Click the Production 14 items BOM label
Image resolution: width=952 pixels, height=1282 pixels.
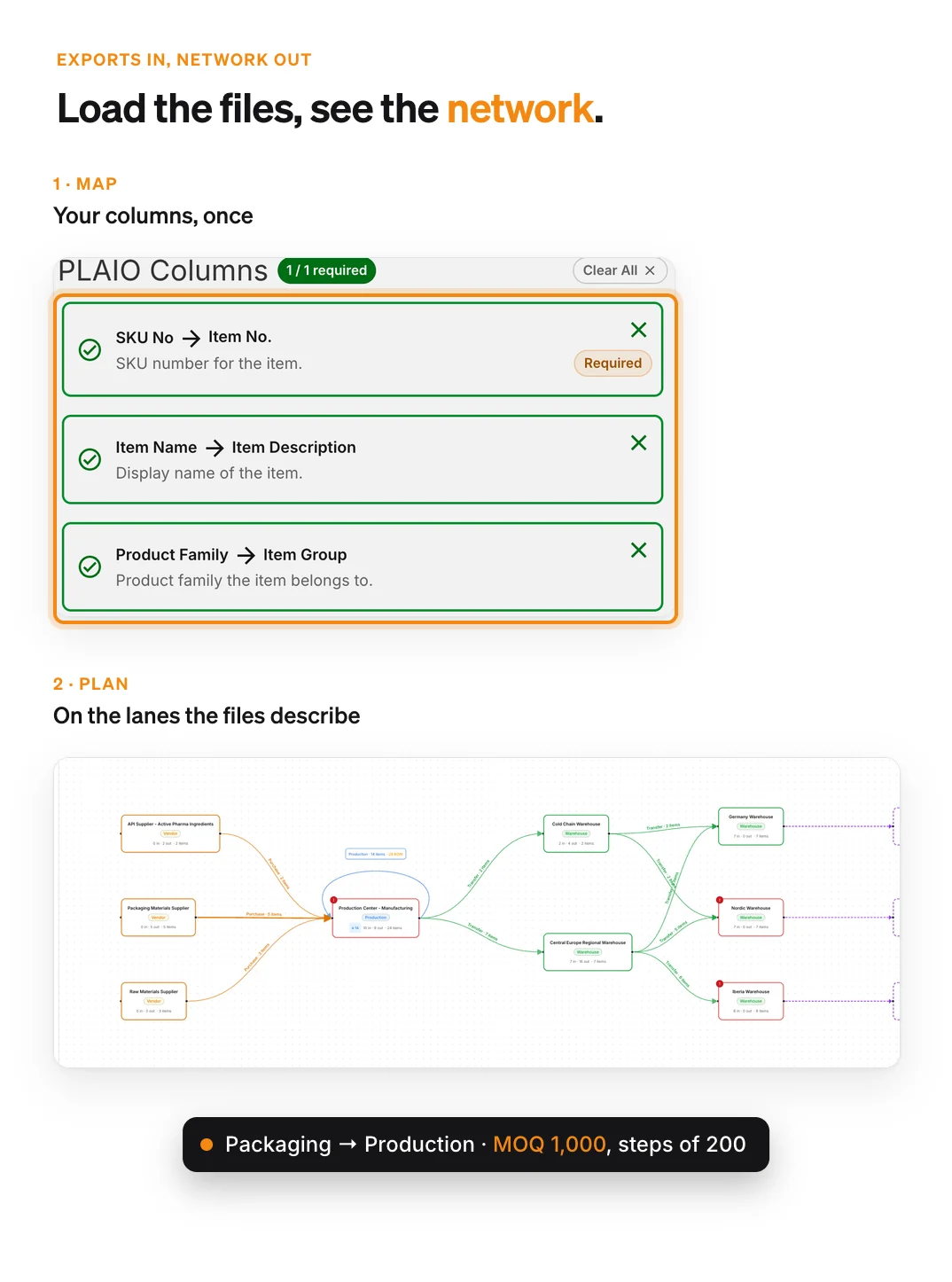coord(376,854)
